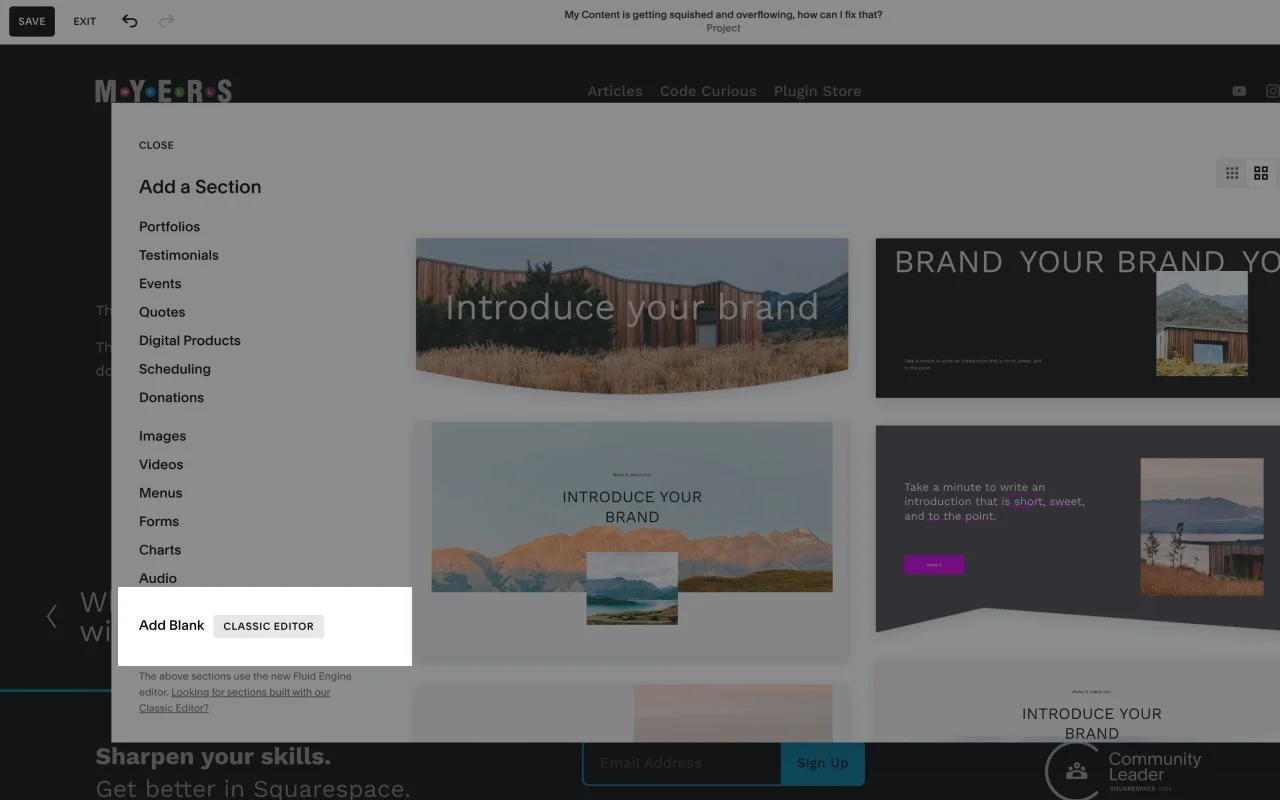1280x800 pixels.
Task: Pick the mountain INTRODUCE YOUR BRAND layout
Action: click(x=632, y=540)
